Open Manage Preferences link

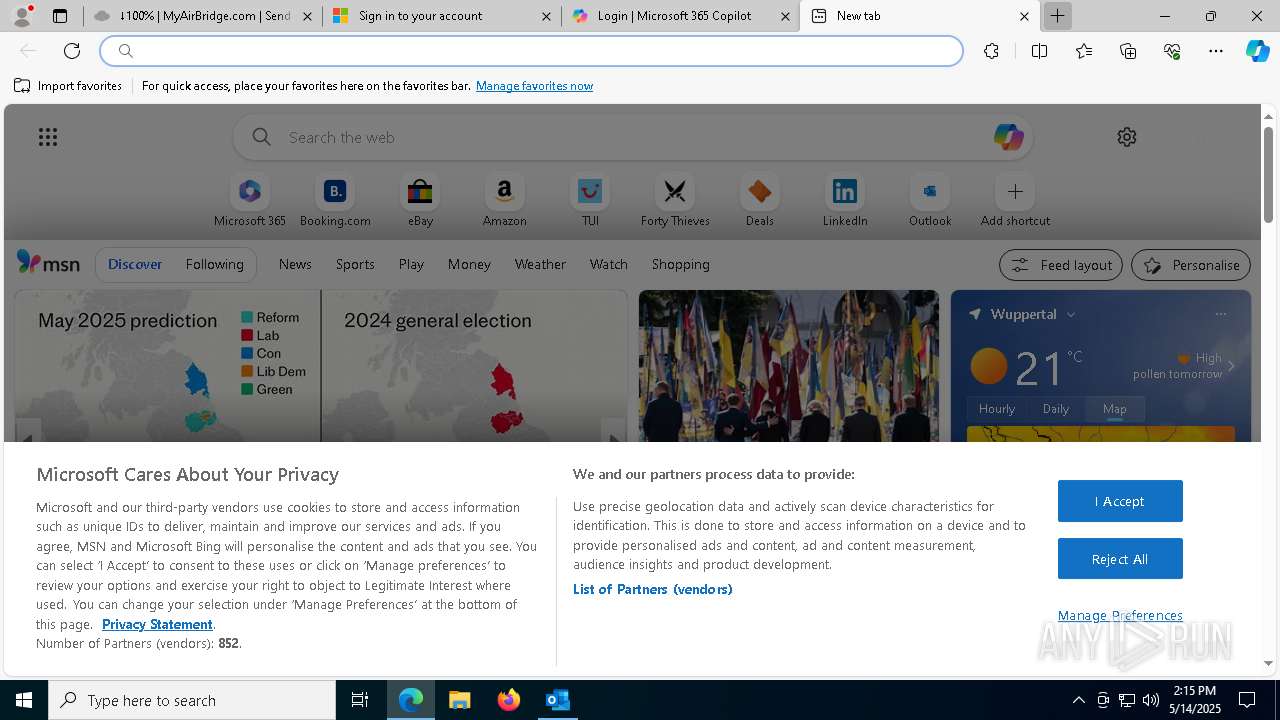pos(1120,615)
